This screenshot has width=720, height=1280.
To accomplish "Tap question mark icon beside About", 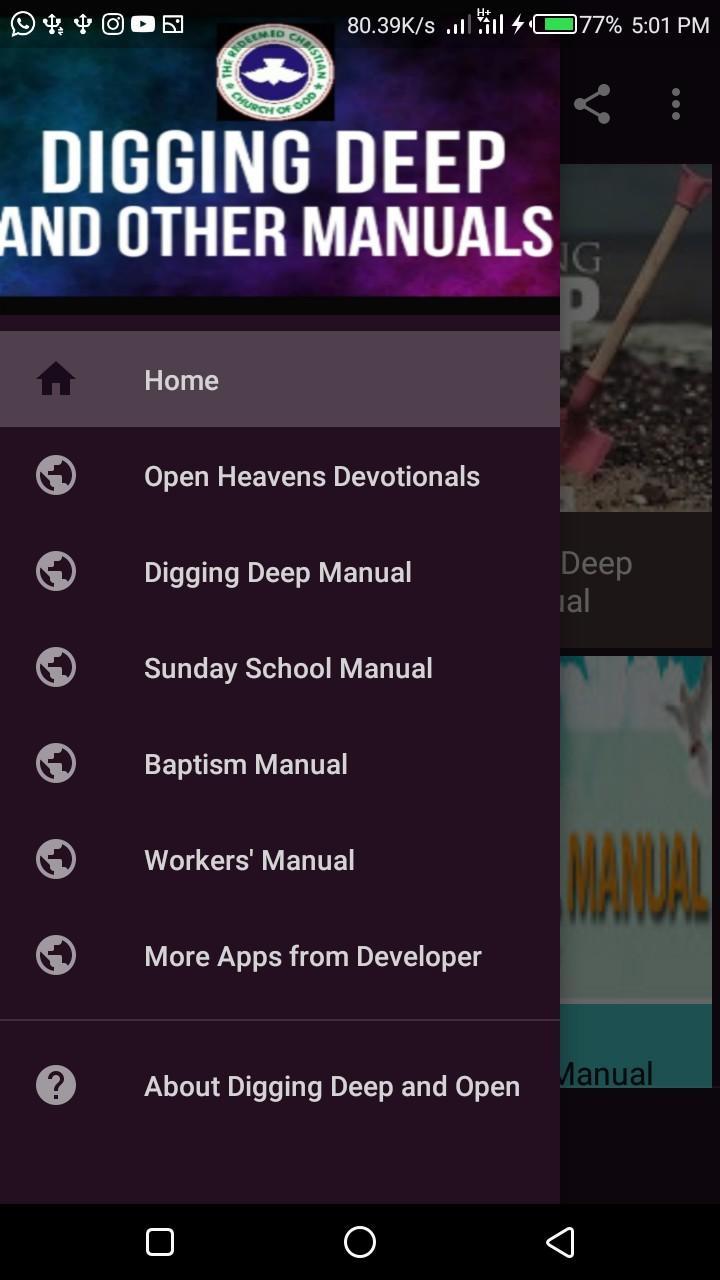I will click(x=56, y=1085).
